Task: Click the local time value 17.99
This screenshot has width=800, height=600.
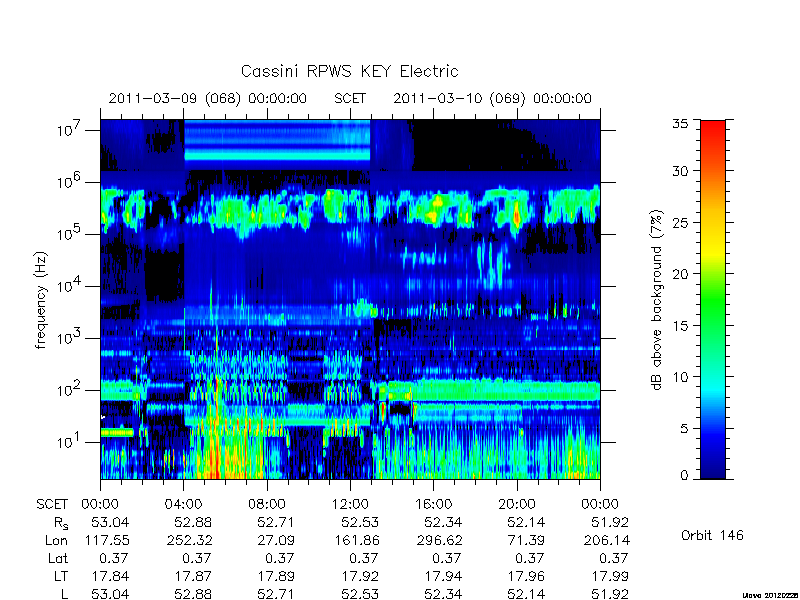Action: [x=610, y=576]
